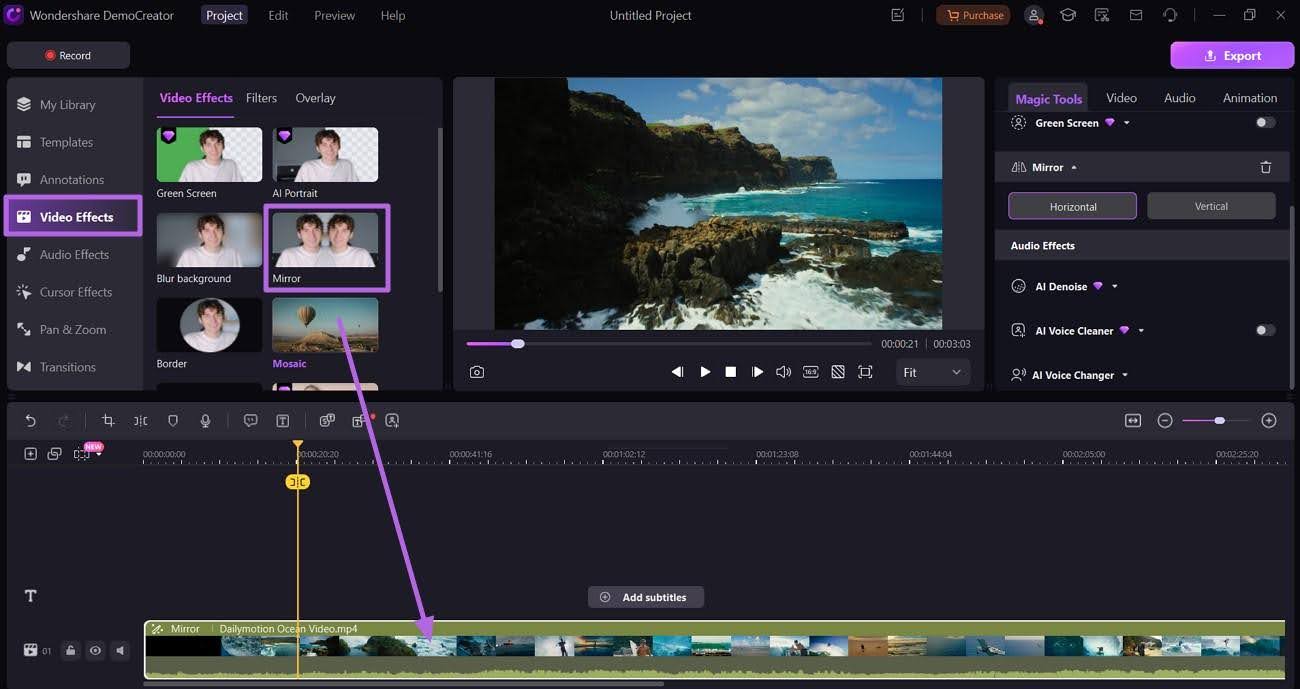This screenshot has width=1300, height=689.
Task: Open the Project menu
Action: tap(224, 15)
